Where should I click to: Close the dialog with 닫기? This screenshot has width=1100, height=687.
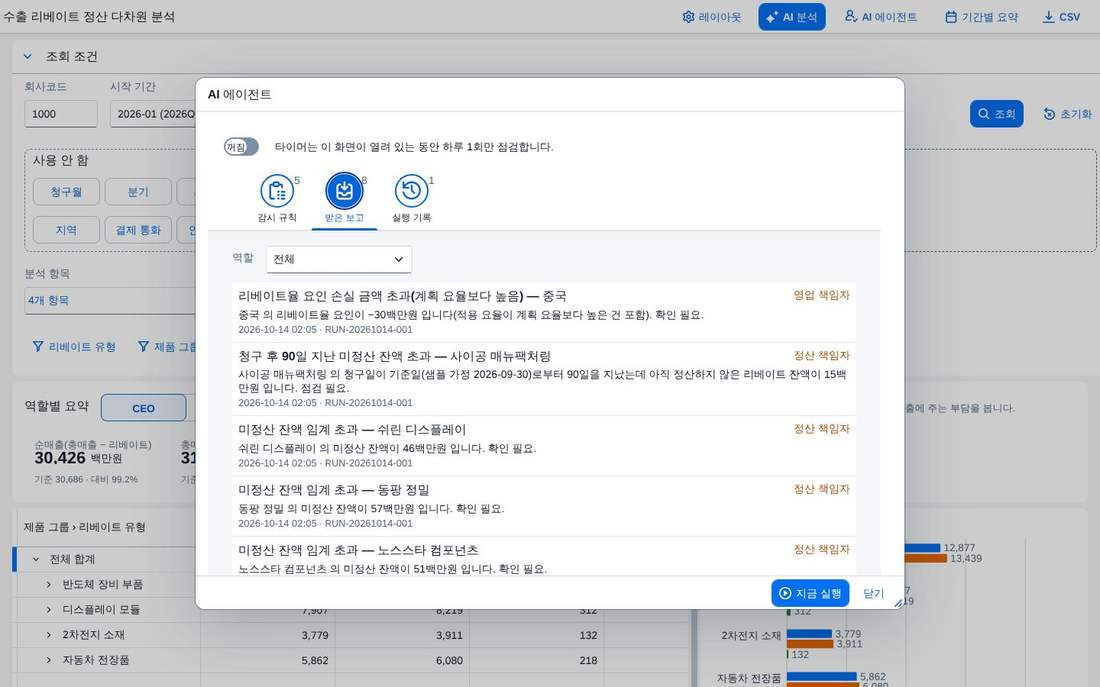(873, 593)
